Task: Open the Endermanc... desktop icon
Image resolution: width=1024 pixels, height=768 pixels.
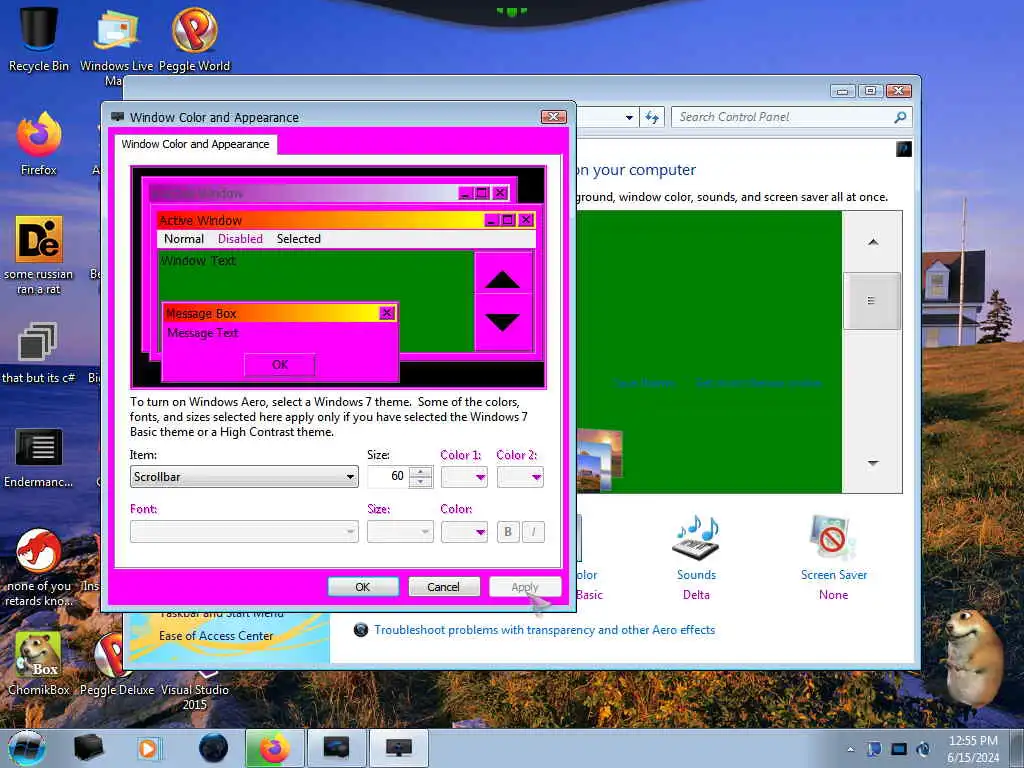Action: tap(39, 457)
